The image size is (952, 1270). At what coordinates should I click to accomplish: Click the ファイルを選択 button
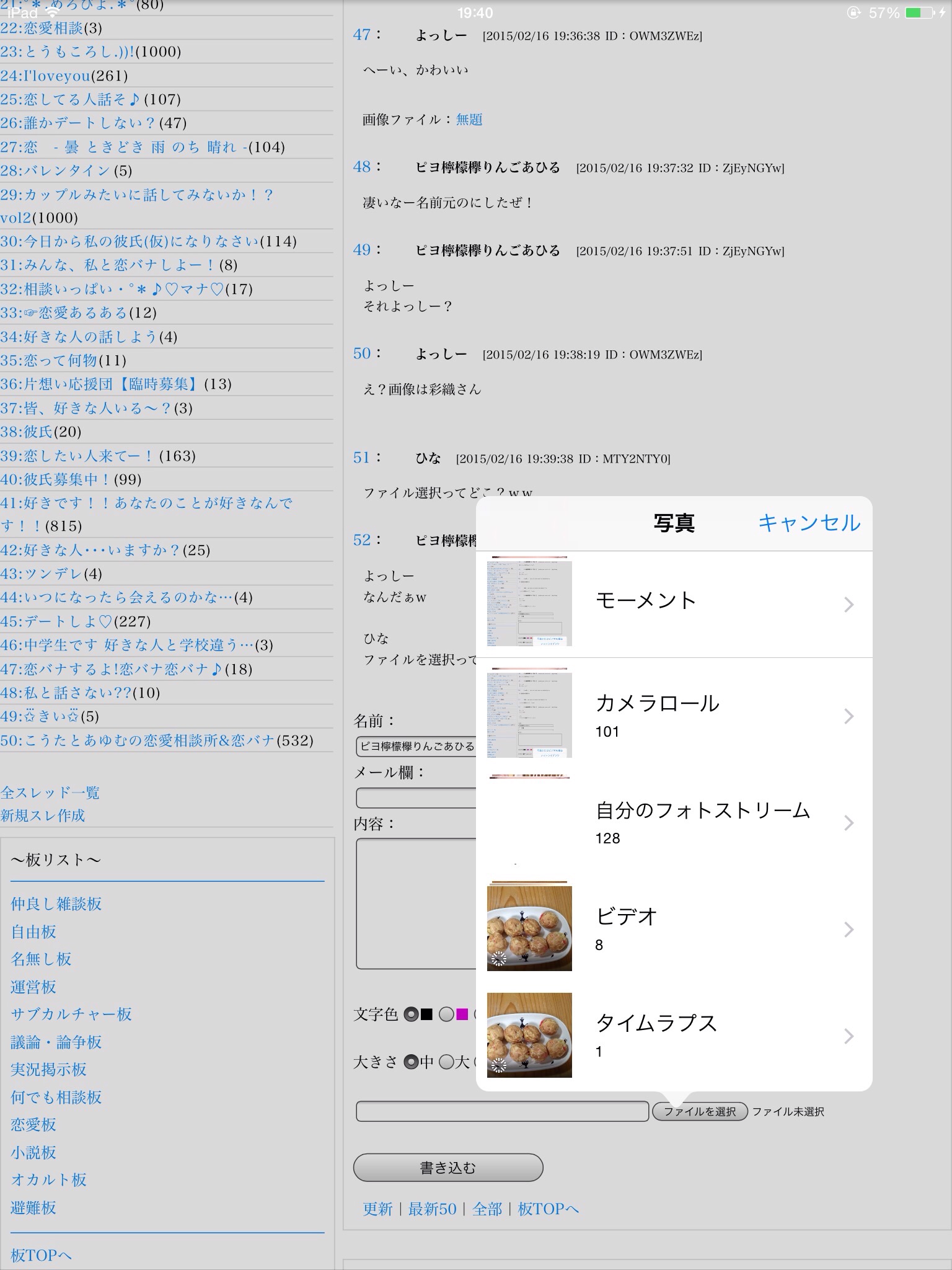point(700,1112)
